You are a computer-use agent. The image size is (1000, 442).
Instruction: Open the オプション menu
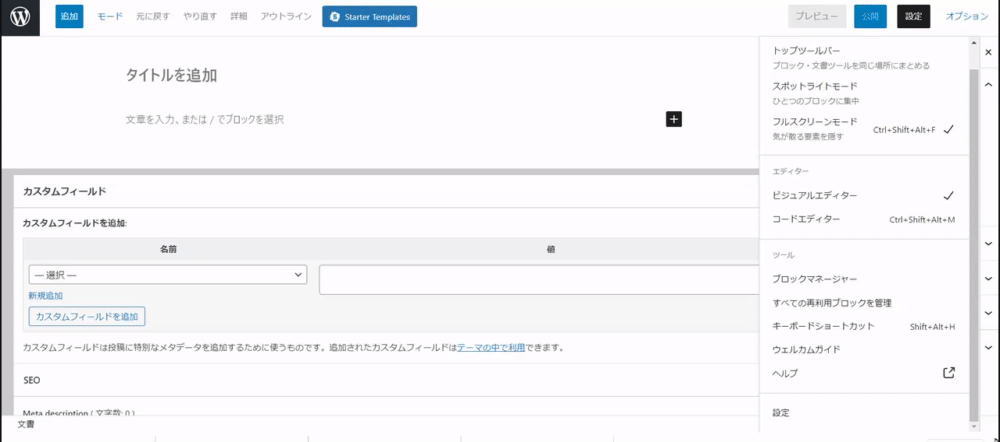(967, 17)
